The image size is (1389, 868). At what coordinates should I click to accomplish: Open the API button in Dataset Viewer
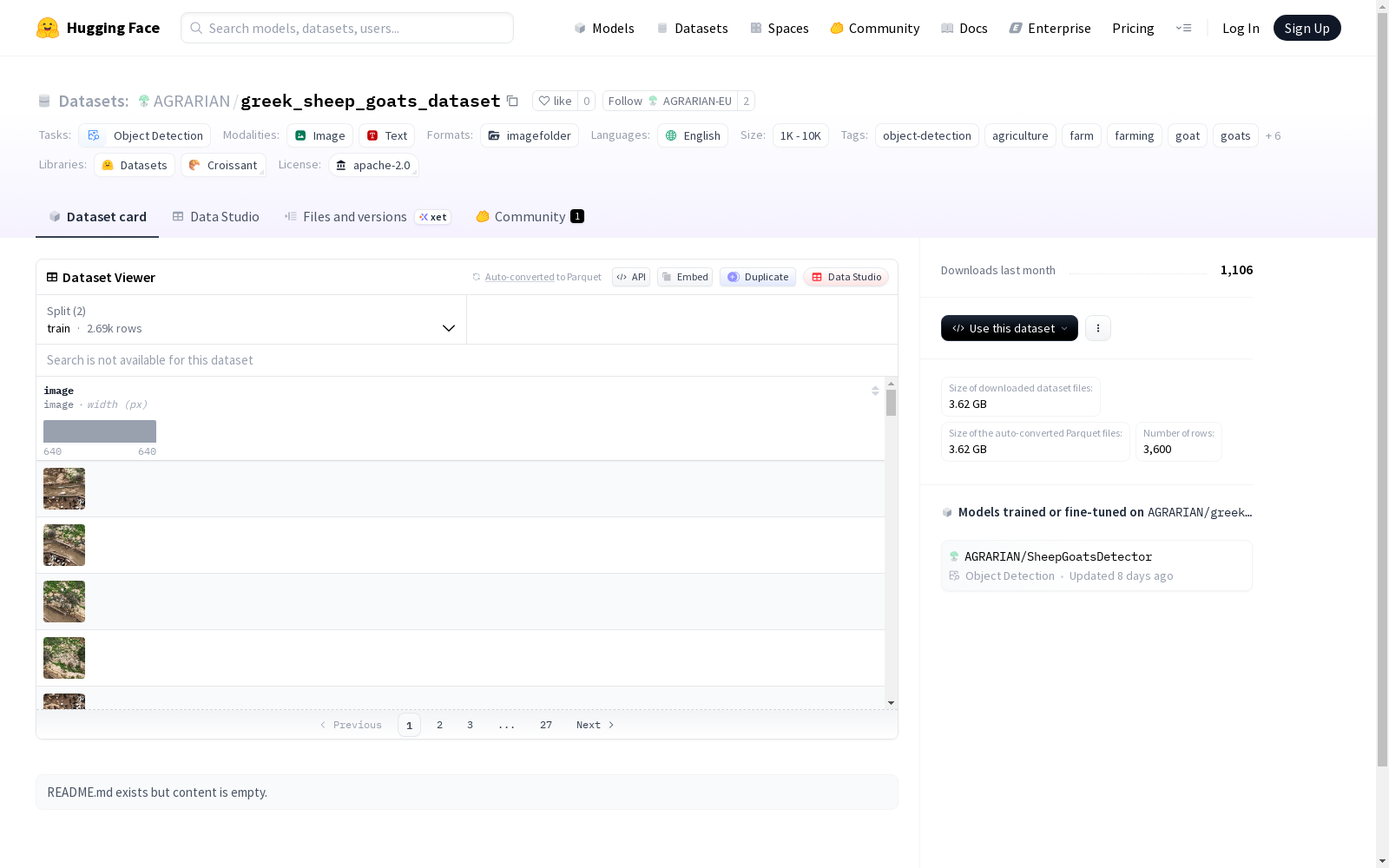click(631, 277)
